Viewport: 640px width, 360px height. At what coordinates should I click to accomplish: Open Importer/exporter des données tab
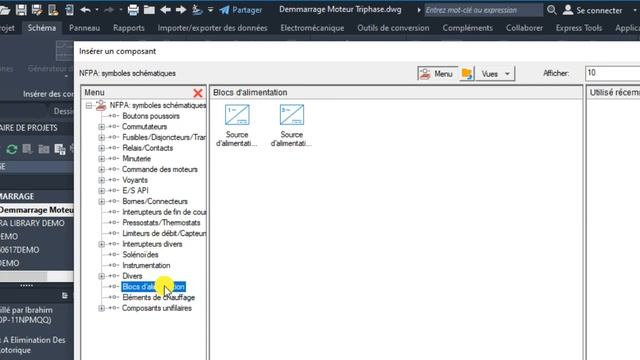tap(212, 28)
